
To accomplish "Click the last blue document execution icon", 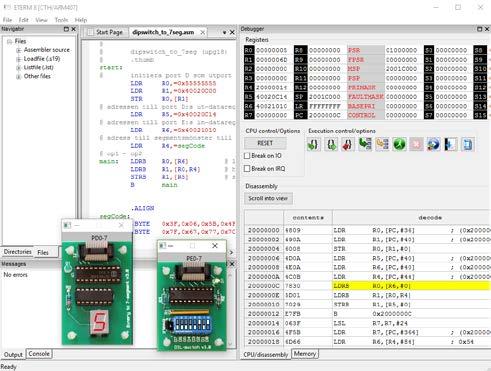I will tap(468, 145).
